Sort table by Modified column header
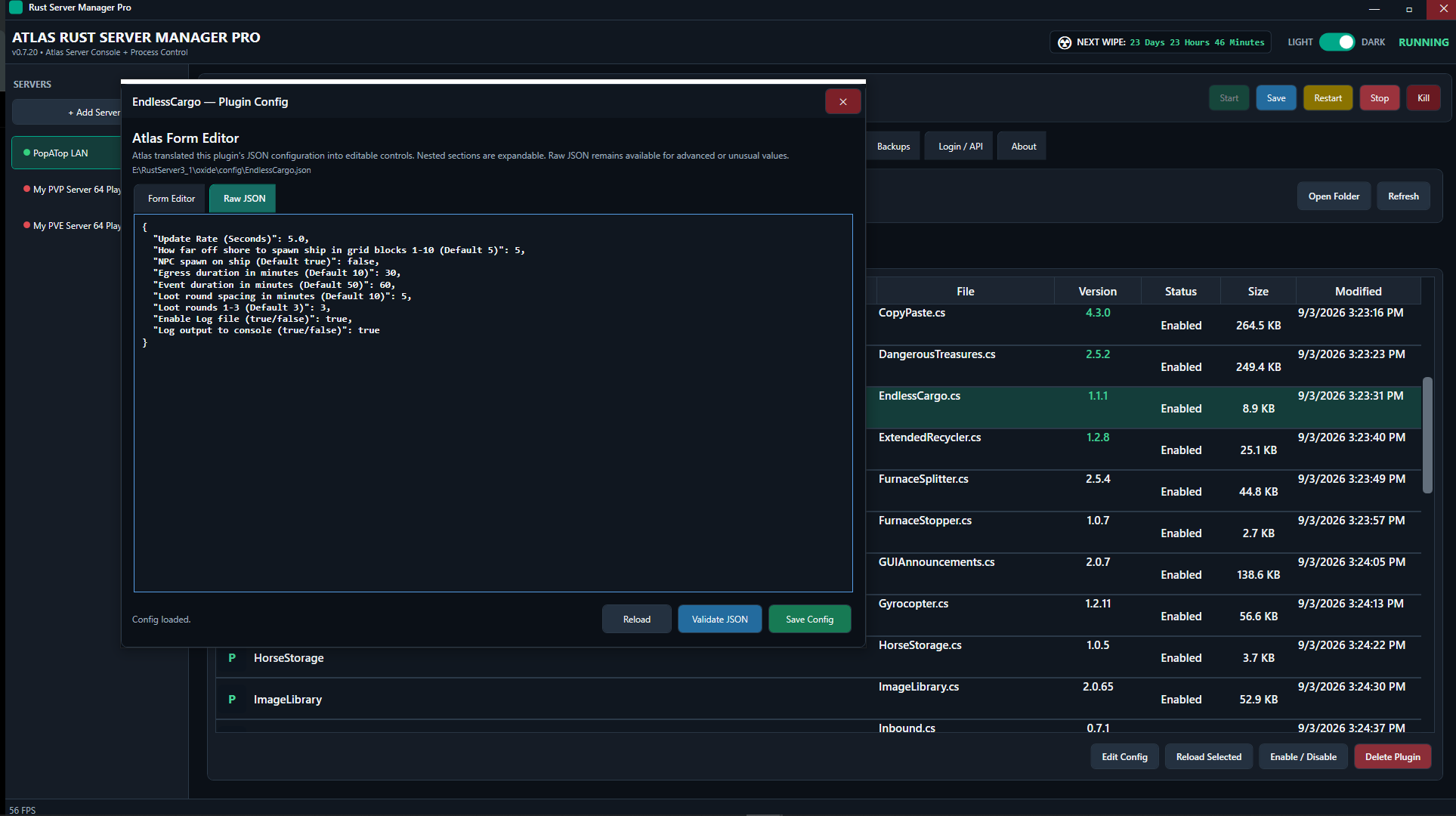Viewport: 1456px width, 816px height. coord(1358,292)
